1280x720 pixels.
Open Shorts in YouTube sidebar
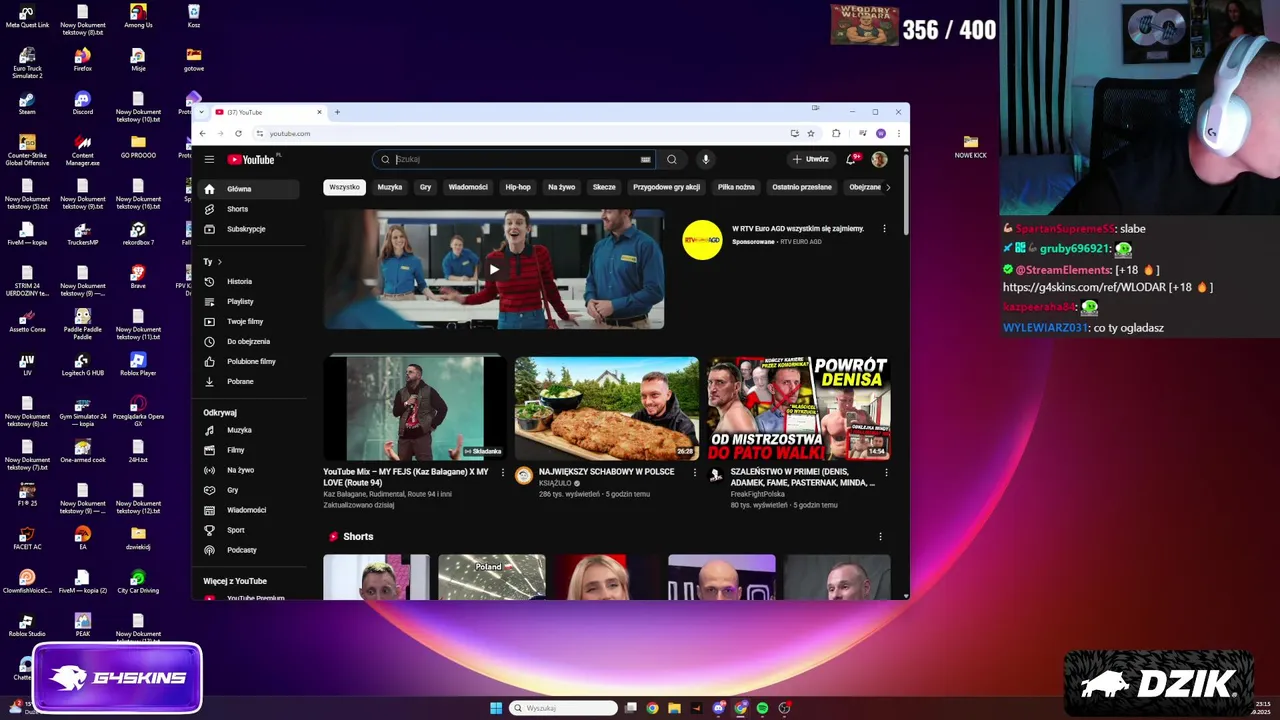[x=250, y=209]
